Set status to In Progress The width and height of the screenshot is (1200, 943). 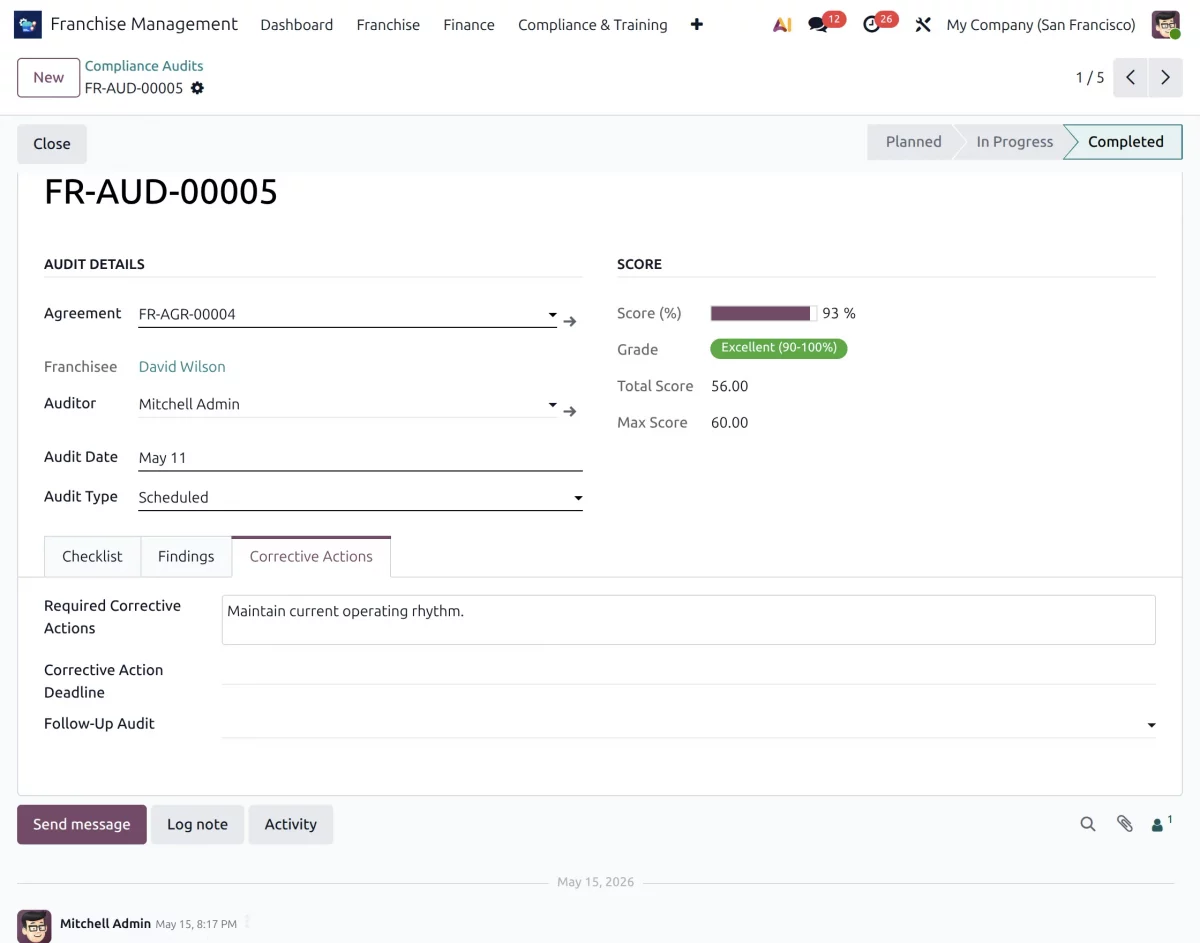pos(1012,142)
